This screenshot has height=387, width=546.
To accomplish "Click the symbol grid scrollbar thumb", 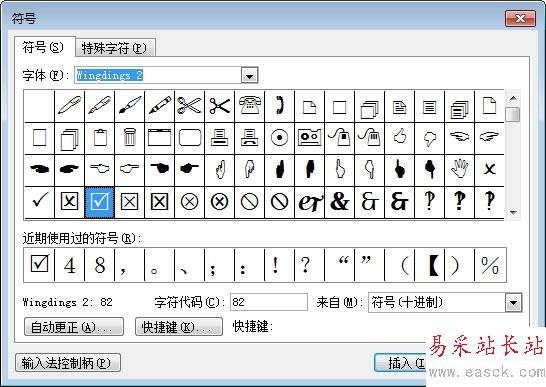I will [513, 114].
